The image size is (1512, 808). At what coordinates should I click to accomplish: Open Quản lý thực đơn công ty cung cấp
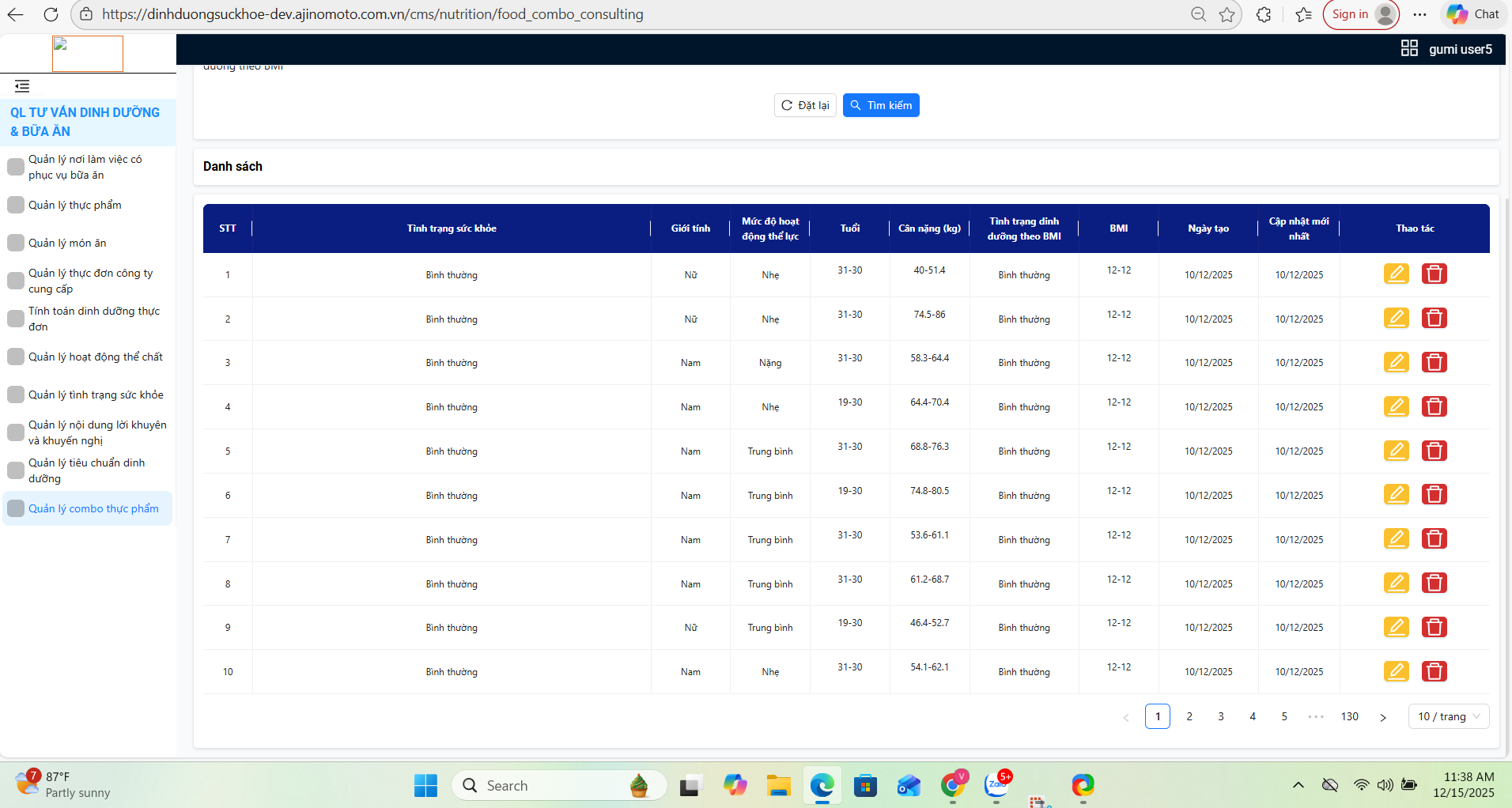[88, 281]
